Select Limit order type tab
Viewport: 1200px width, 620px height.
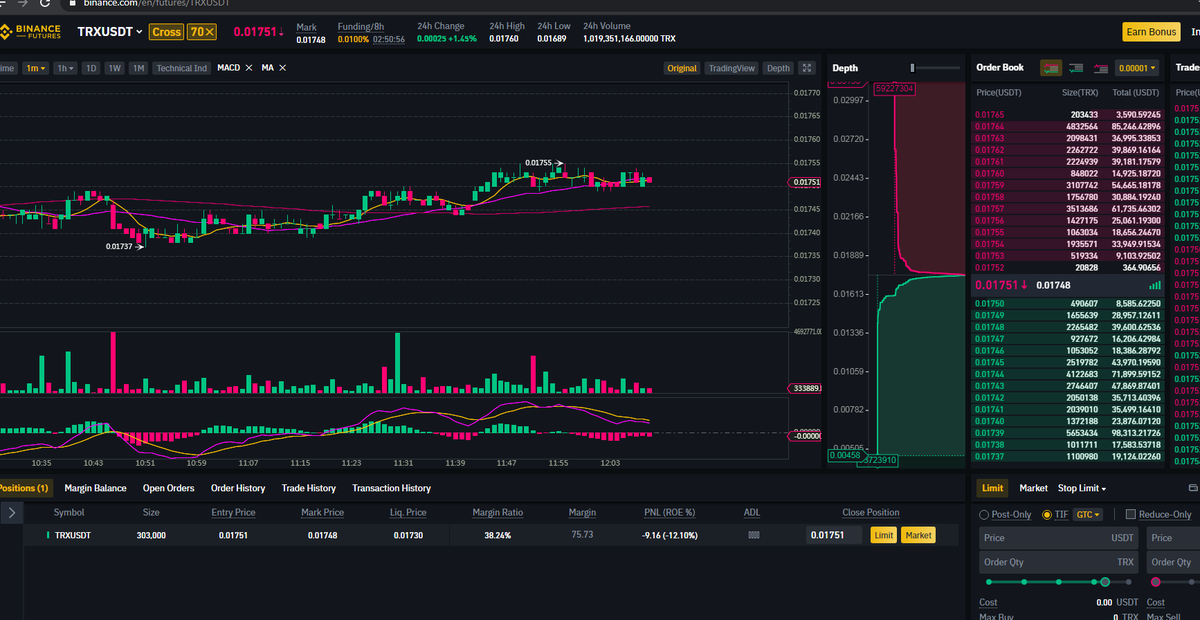click(992, 488)
